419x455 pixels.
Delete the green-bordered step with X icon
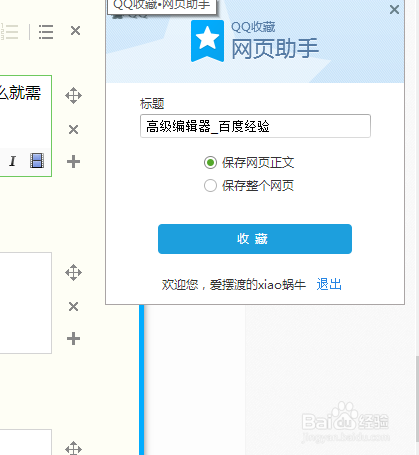[73, 129]
